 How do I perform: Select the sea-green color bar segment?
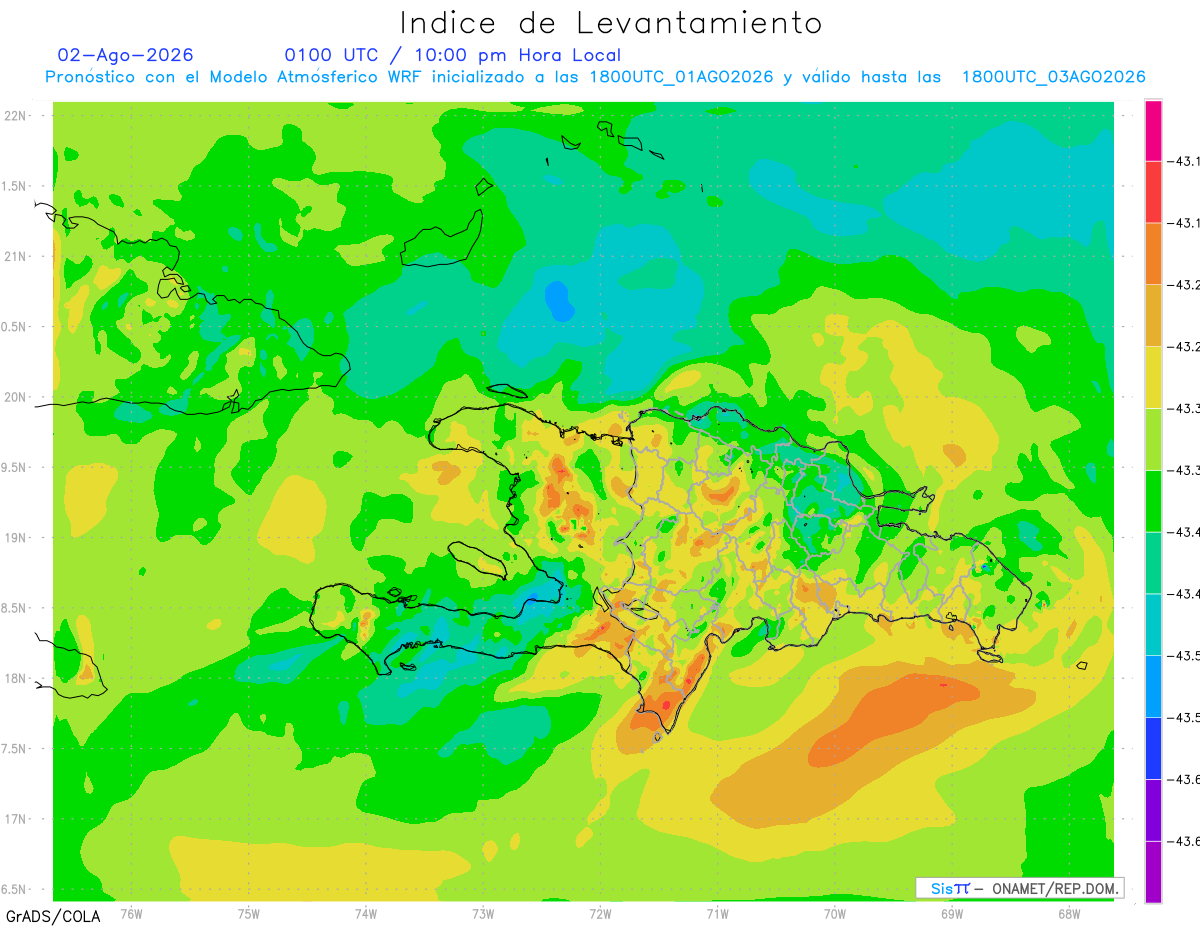1153,563
